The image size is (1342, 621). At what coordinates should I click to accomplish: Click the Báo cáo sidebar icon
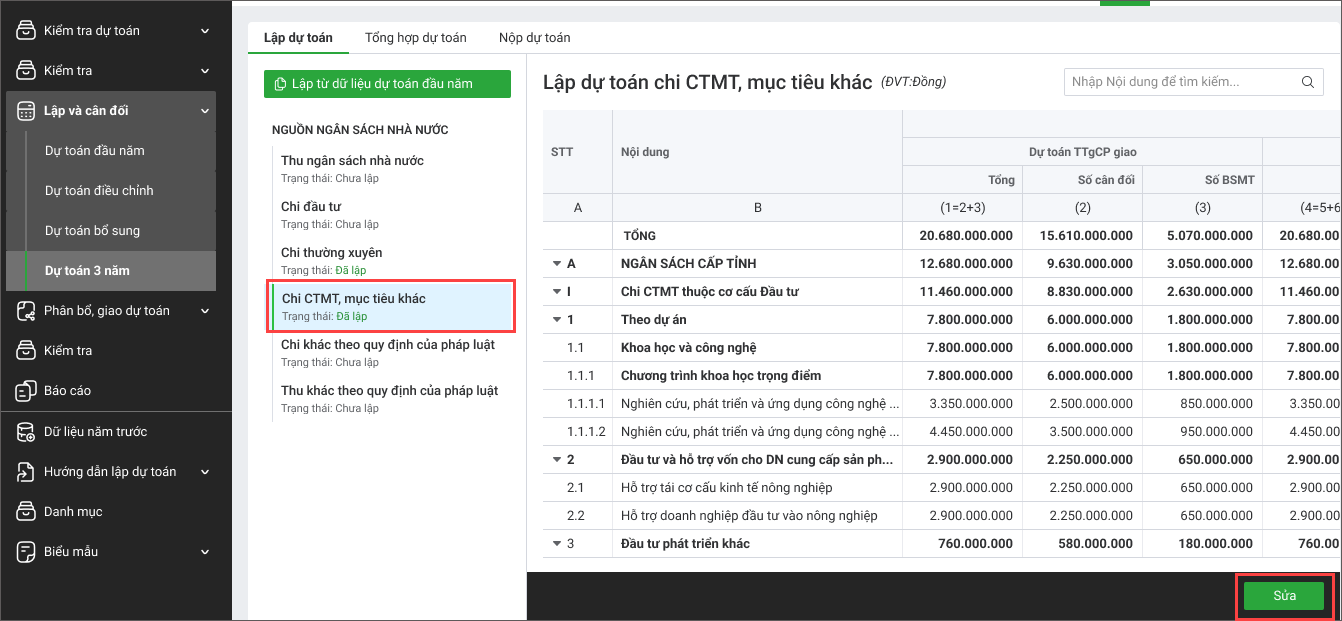tap(26, 391)
